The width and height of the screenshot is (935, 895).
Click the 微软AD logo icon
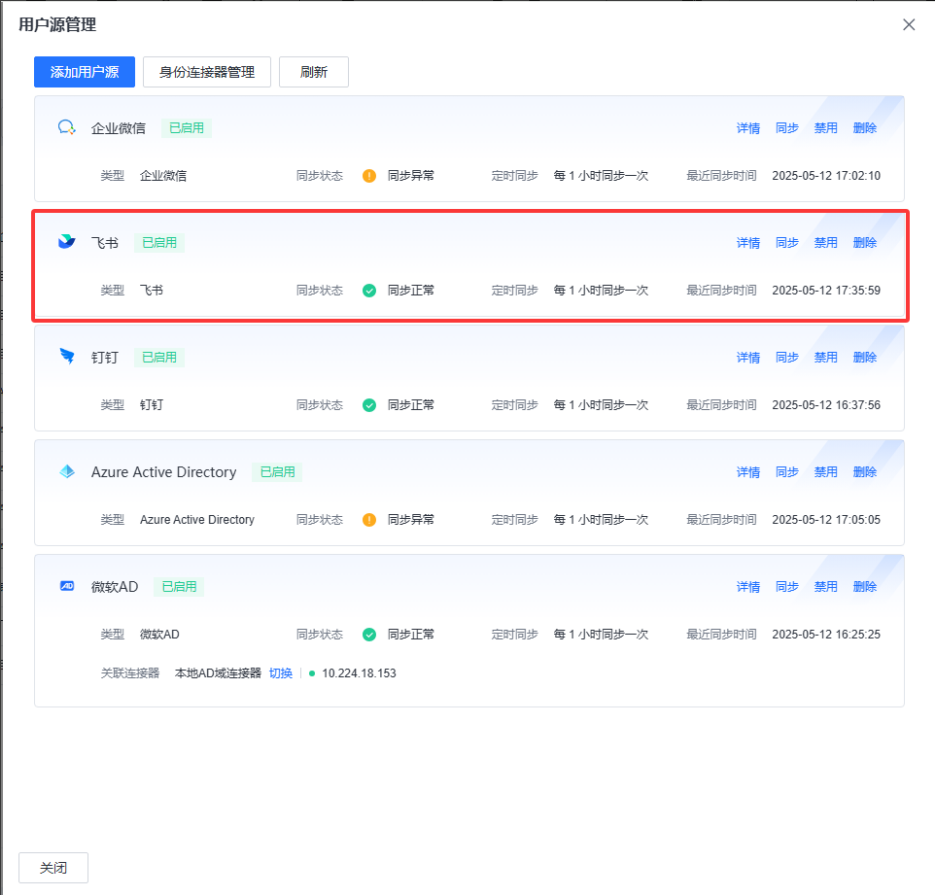pos(67,586)
